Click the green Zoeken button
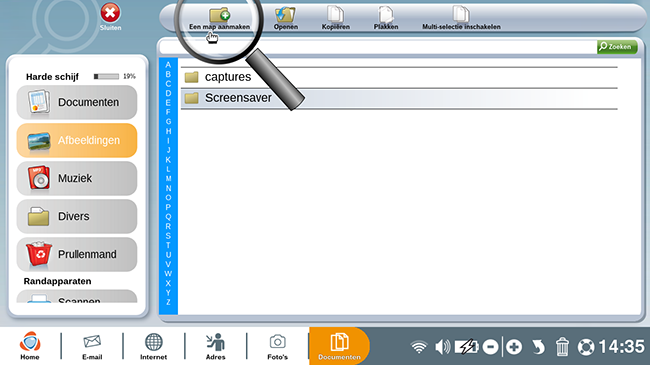This screenshot has height=365, width=650. coord(617,46)
